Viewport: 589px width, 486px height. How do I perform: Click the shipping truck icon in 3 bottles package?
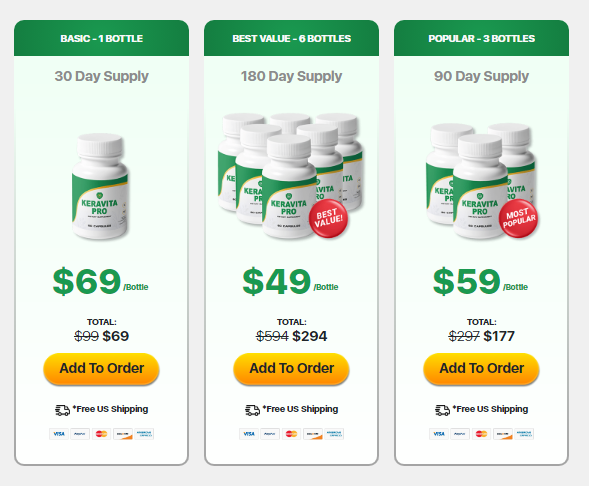(443, 410)
